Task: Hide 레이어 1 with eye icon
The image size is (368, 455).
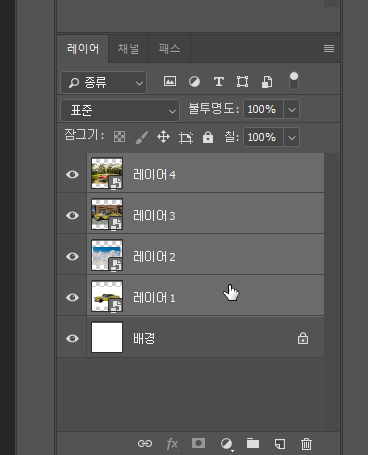Action: tap(72, 297)
